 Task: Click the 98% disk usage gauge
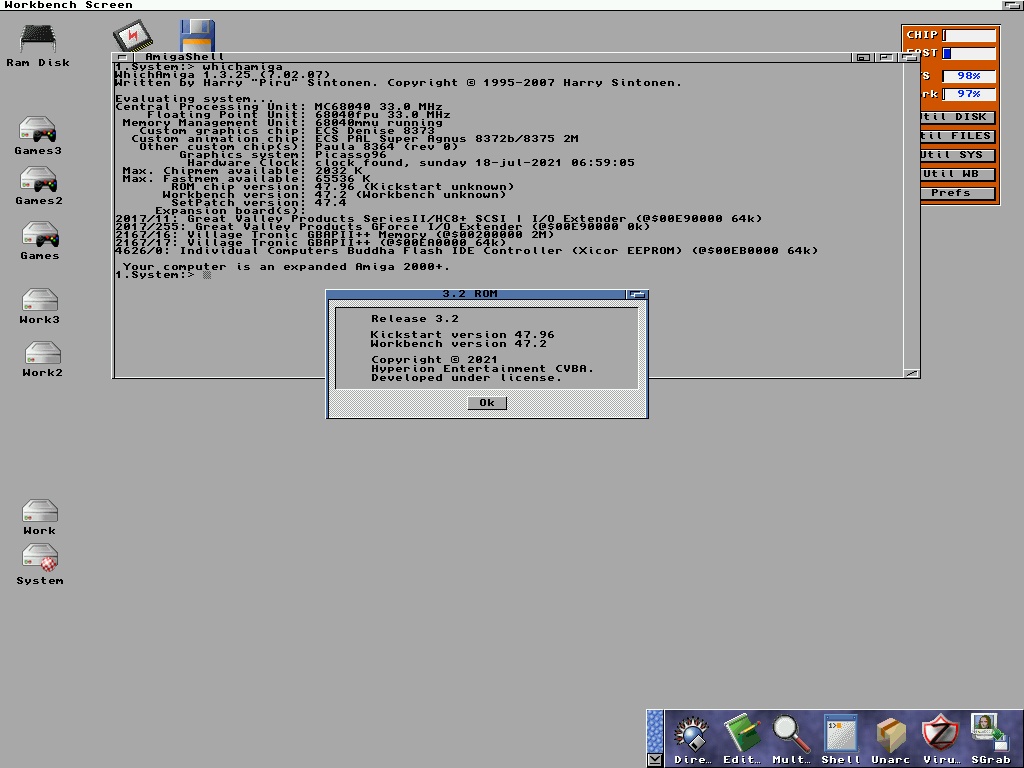point(970,76)
